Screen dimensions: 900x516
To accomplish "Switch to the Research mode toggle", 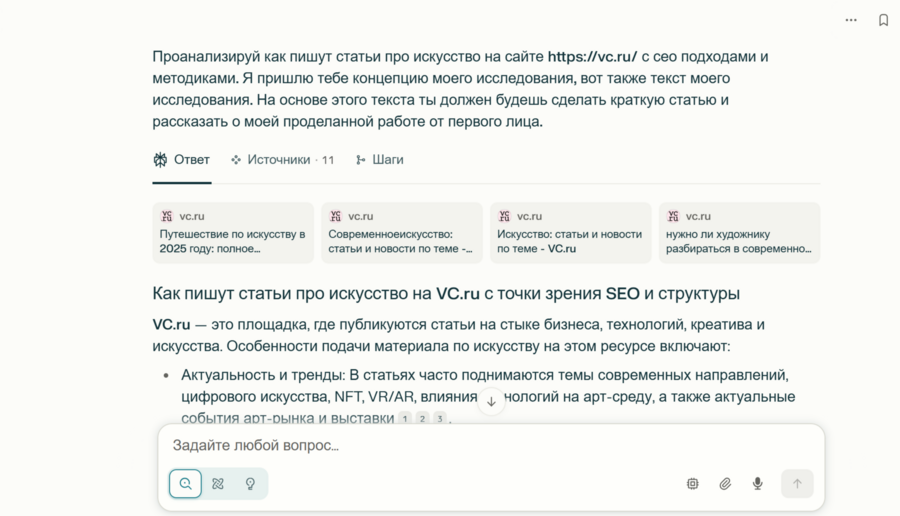I will 218,484.
